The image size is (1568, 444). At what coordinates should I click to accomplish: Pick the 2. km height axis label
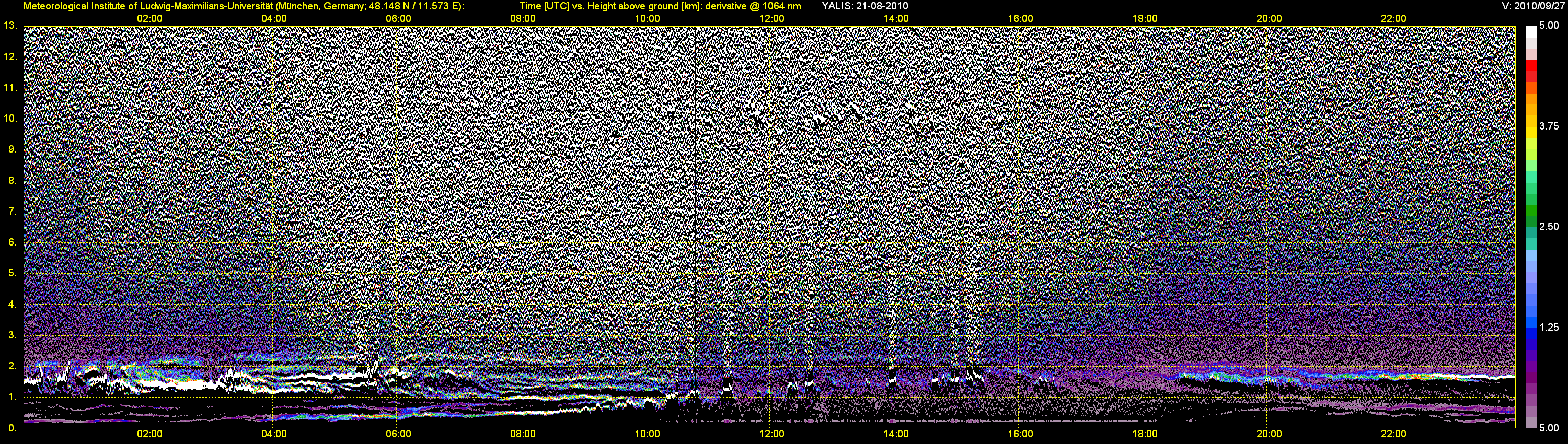12,366
